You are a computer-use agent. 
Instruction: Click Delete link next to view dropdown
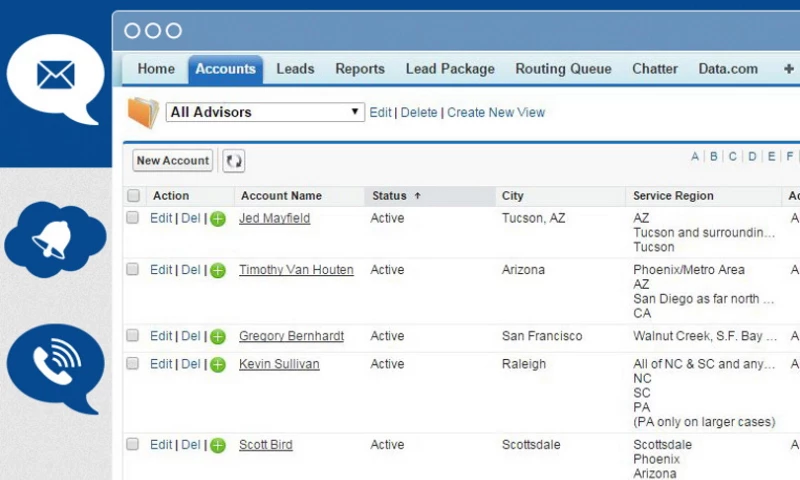click(x=419, y=112)
